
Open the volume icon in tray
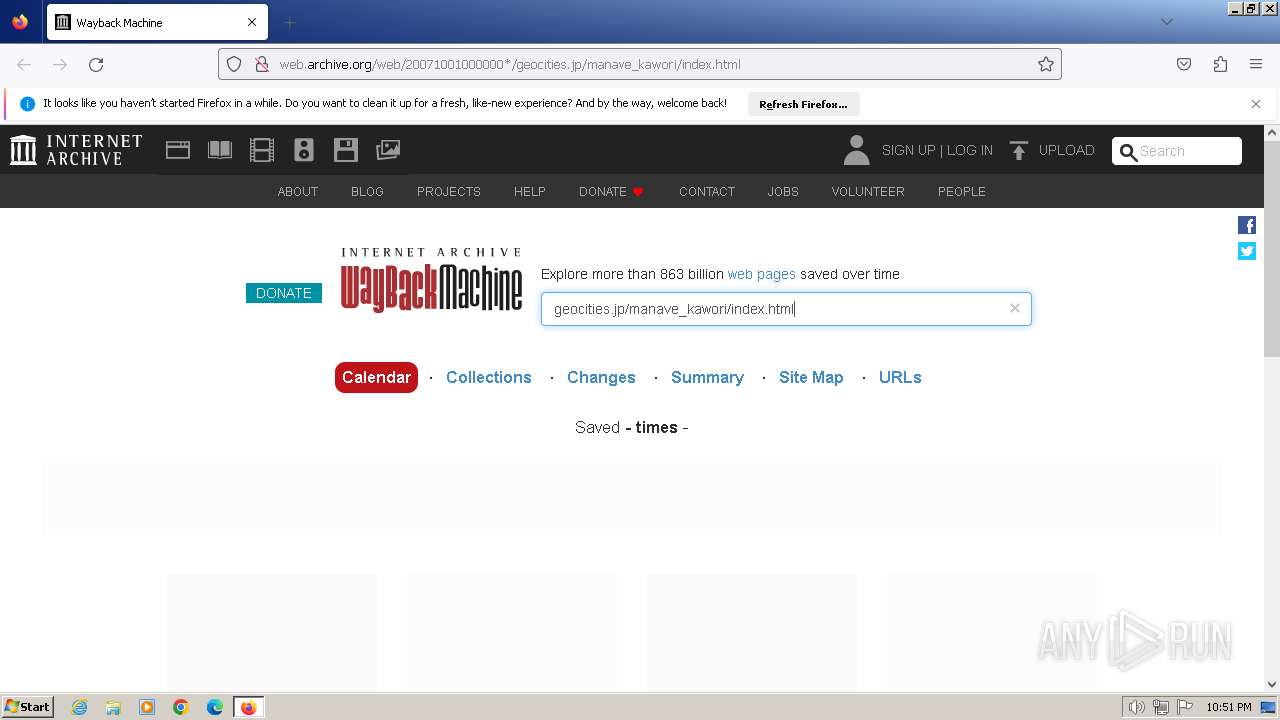[x=1137, y=707]
